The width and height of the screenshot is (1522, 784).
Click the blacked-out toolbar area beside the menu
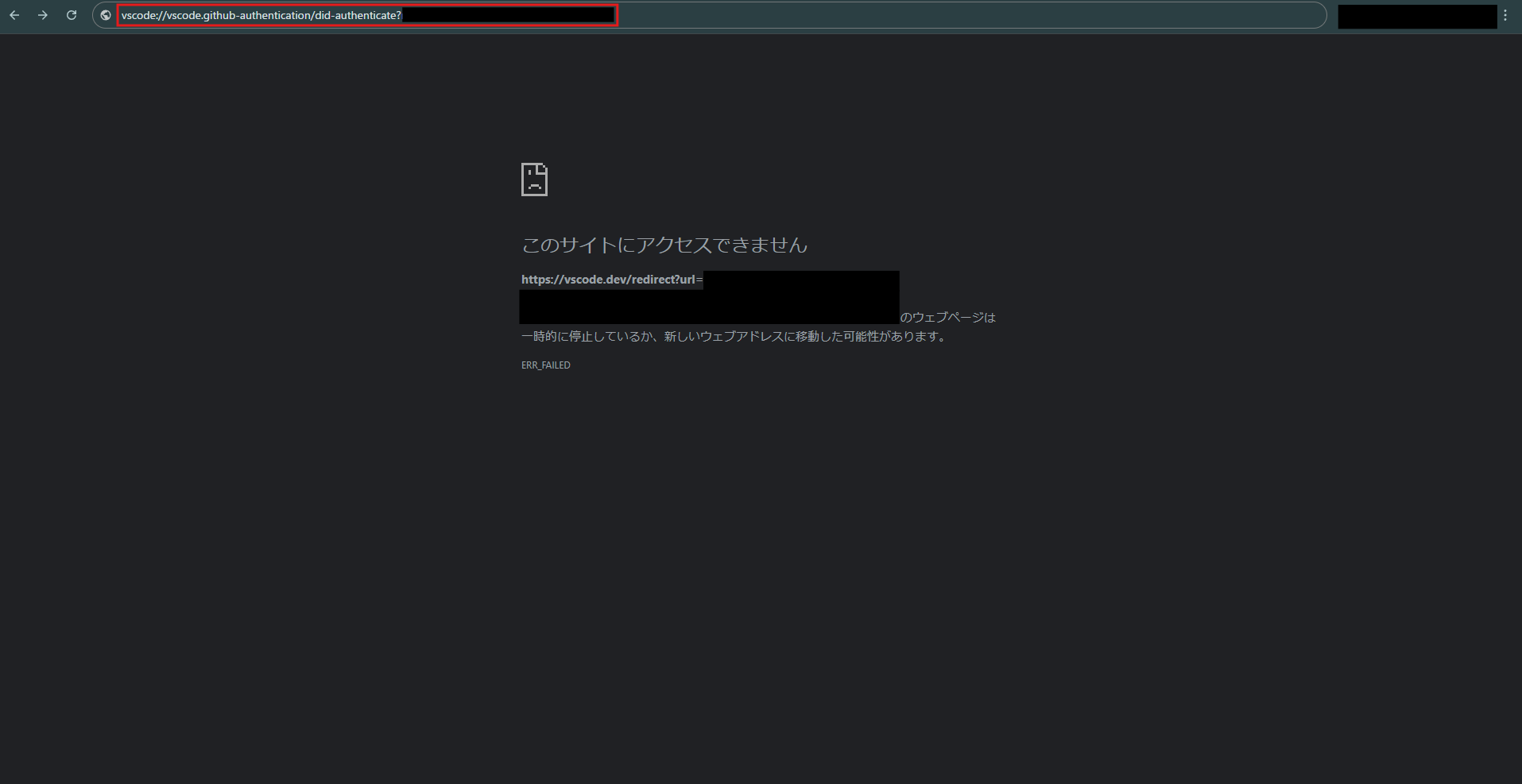coord(1417,16)
